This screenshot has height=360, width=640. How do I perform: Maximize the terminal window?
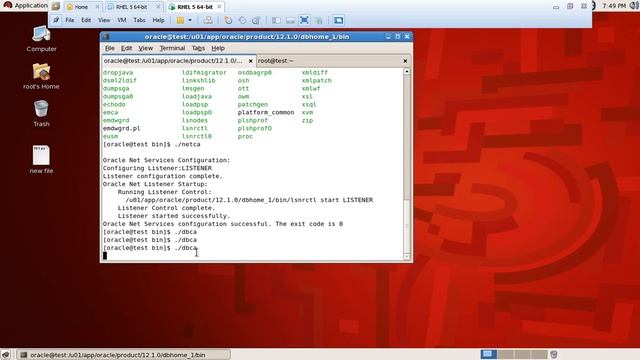click(398, 37)
